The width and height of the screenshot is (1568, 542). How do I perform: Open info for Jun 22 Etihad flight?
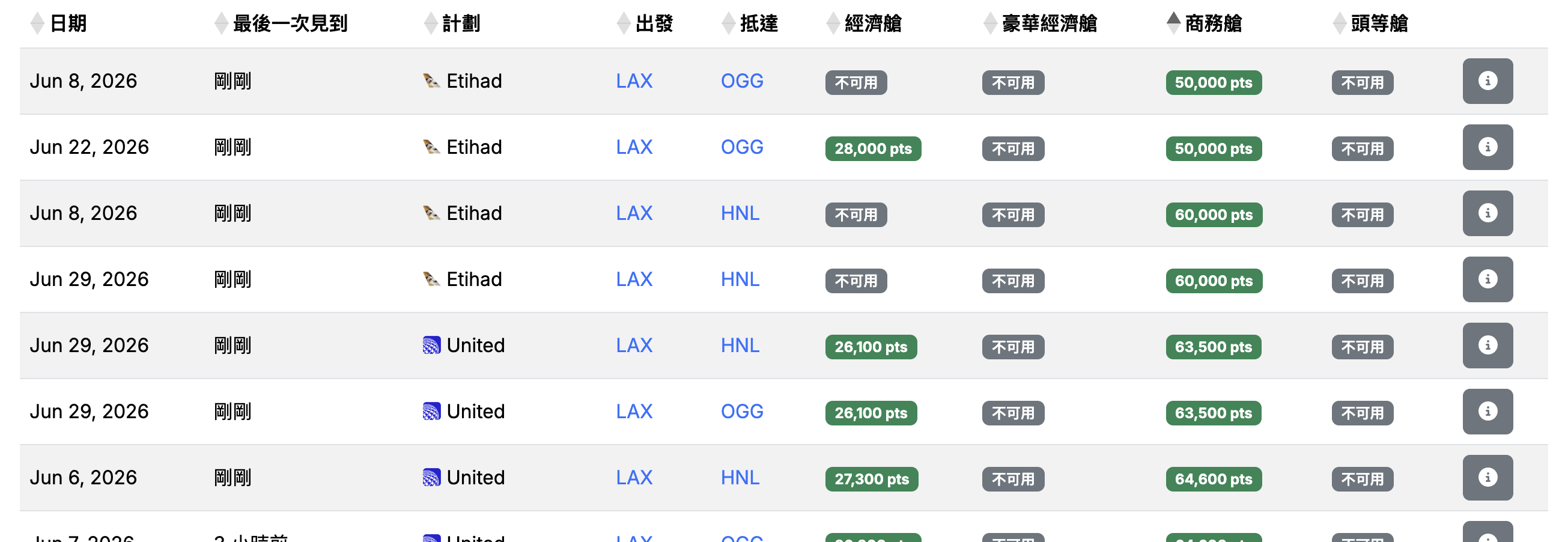coord(1487,147)
